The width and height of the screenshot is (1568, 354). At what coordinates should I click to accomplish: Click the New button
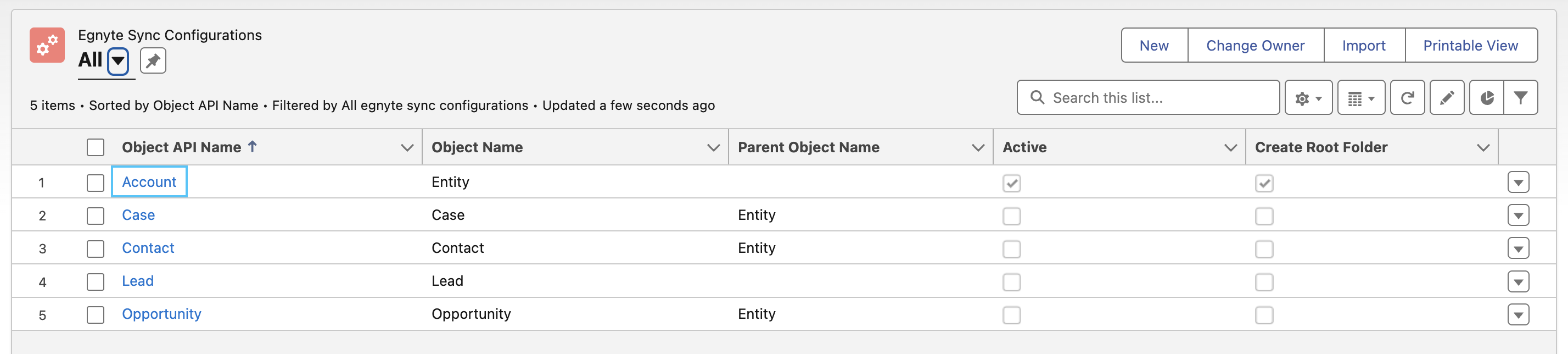click(1154, 46)
